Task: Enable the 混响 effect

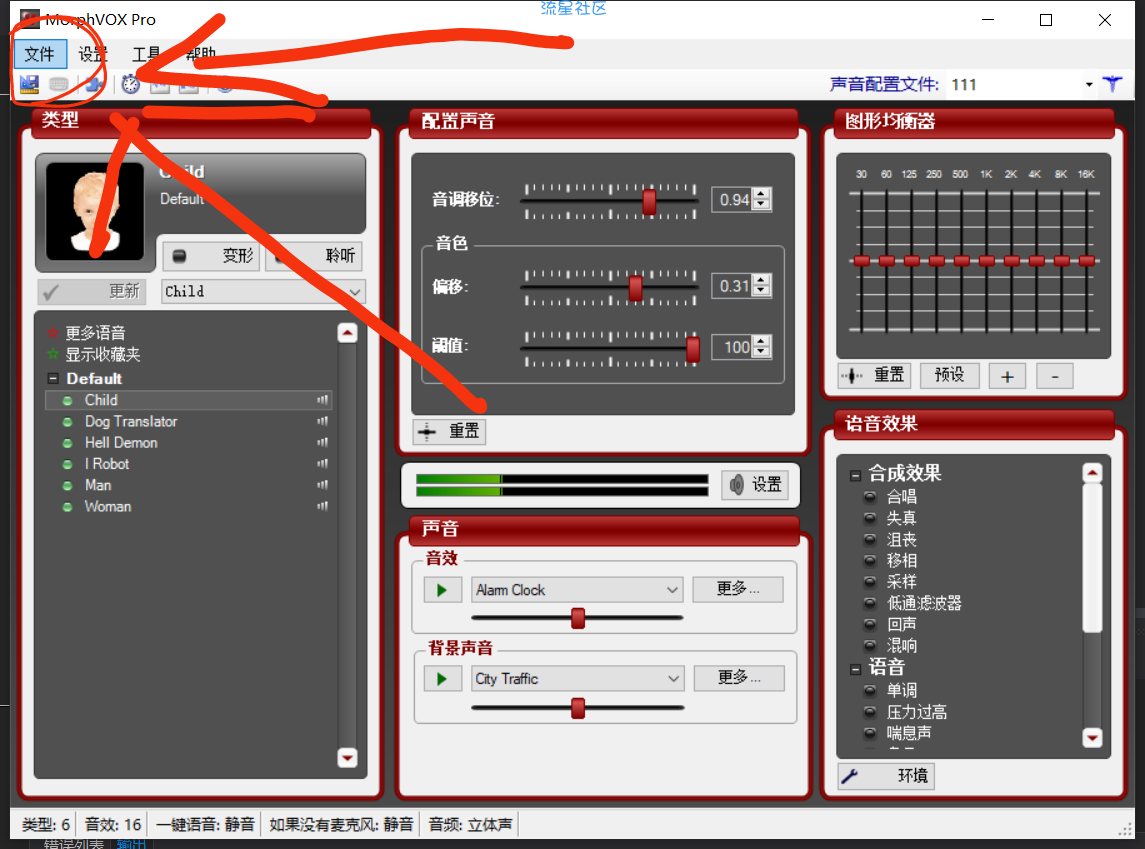Action: tap(870, 645)
